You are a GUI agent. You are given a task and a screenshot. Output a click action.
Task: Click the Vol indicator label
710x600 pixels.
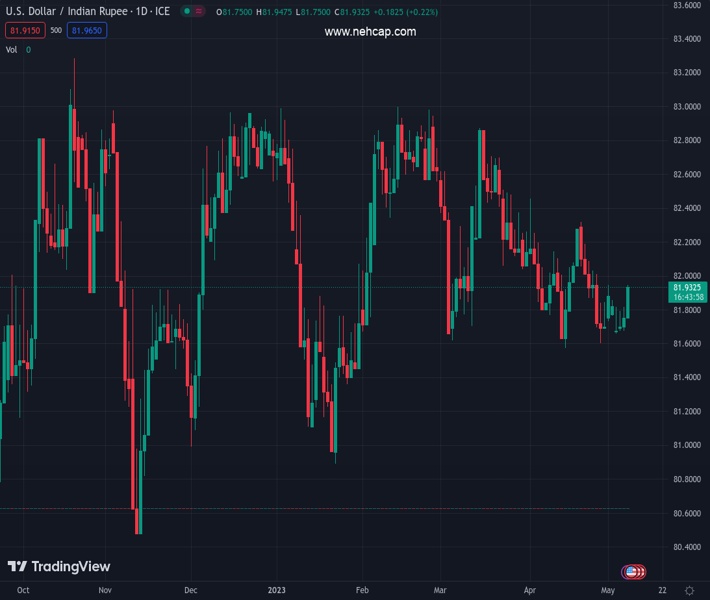(x=12, y=49)
